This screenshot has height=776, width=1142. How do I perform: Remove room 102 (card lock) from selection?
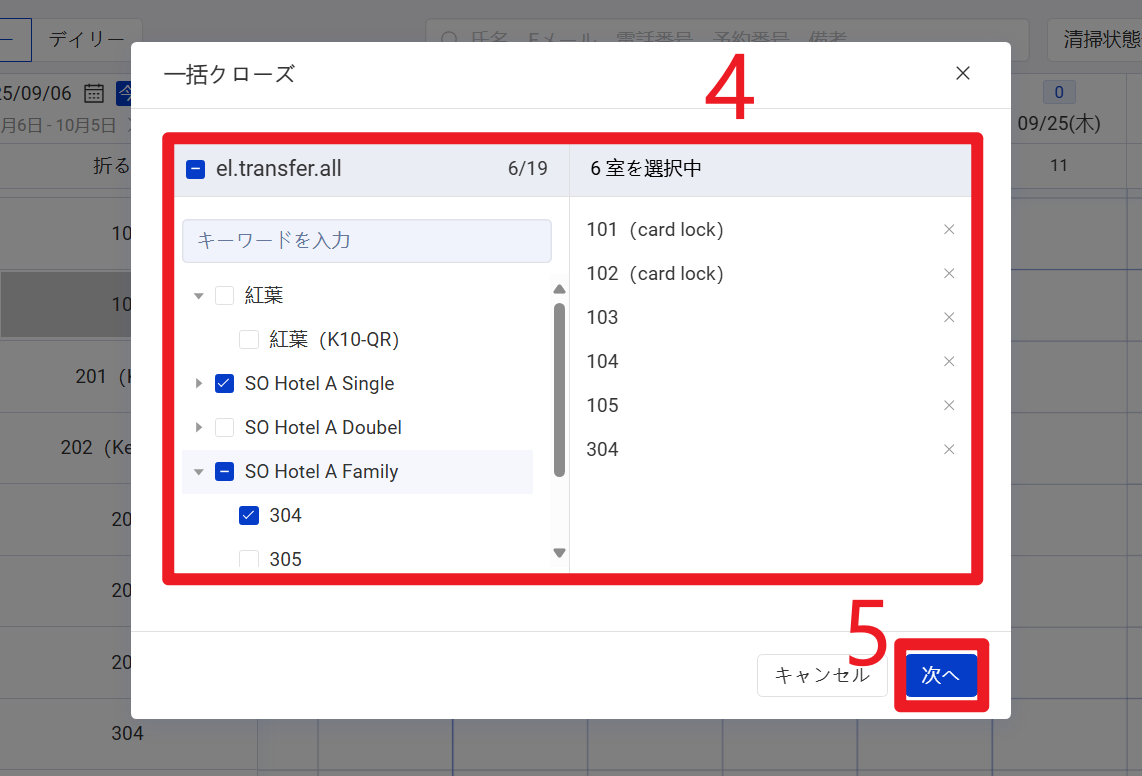click(x=949, y=274)
